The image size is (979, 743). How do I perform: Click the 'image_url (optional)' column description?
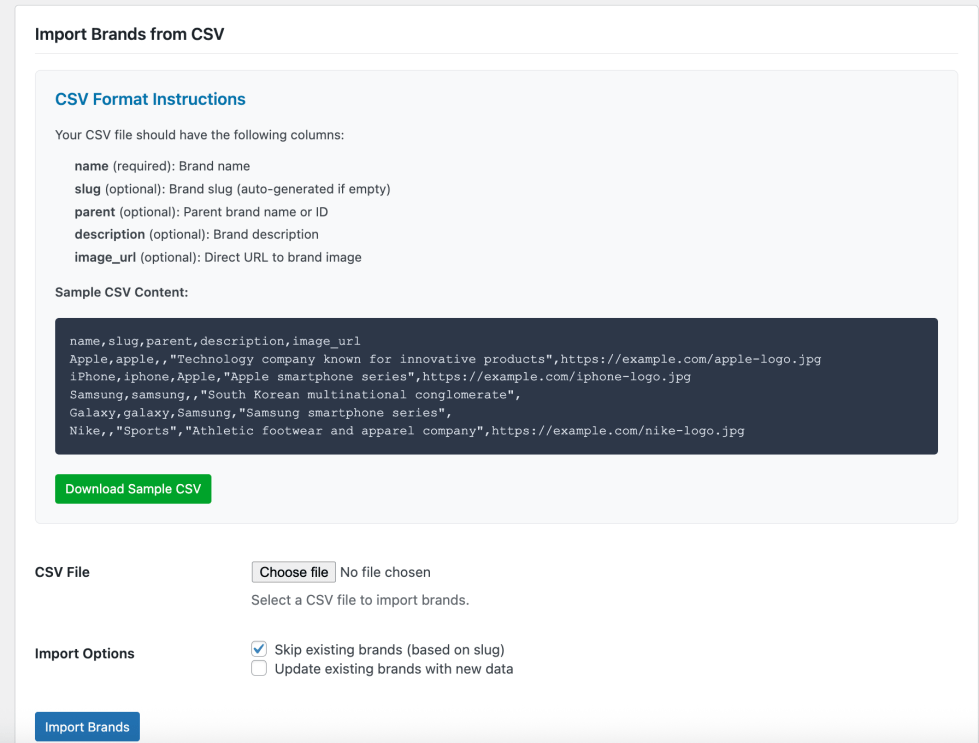(218, 257)
